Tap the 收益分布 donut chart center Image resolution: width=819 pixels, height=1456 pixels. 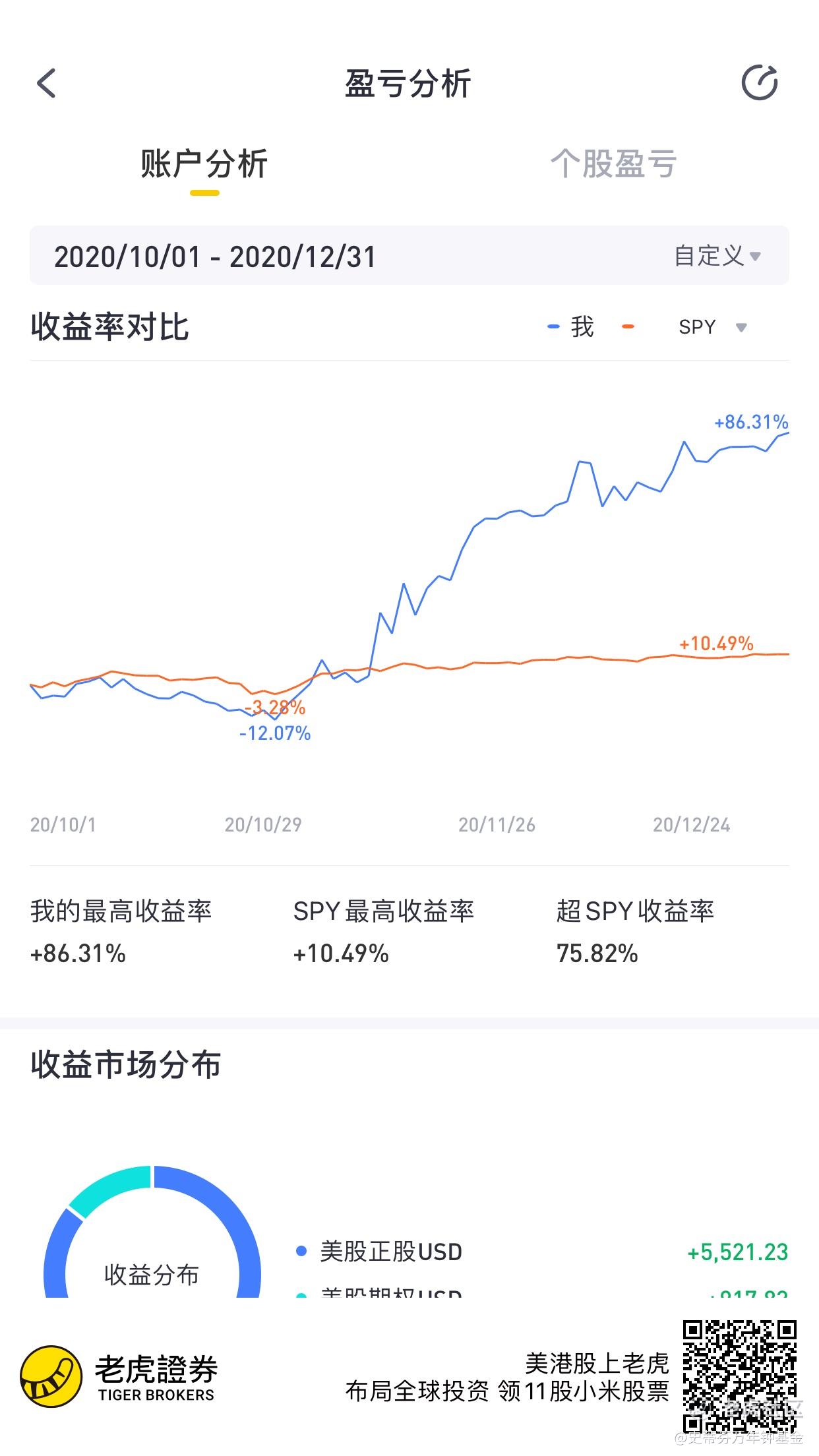[x=152, y=1275]
